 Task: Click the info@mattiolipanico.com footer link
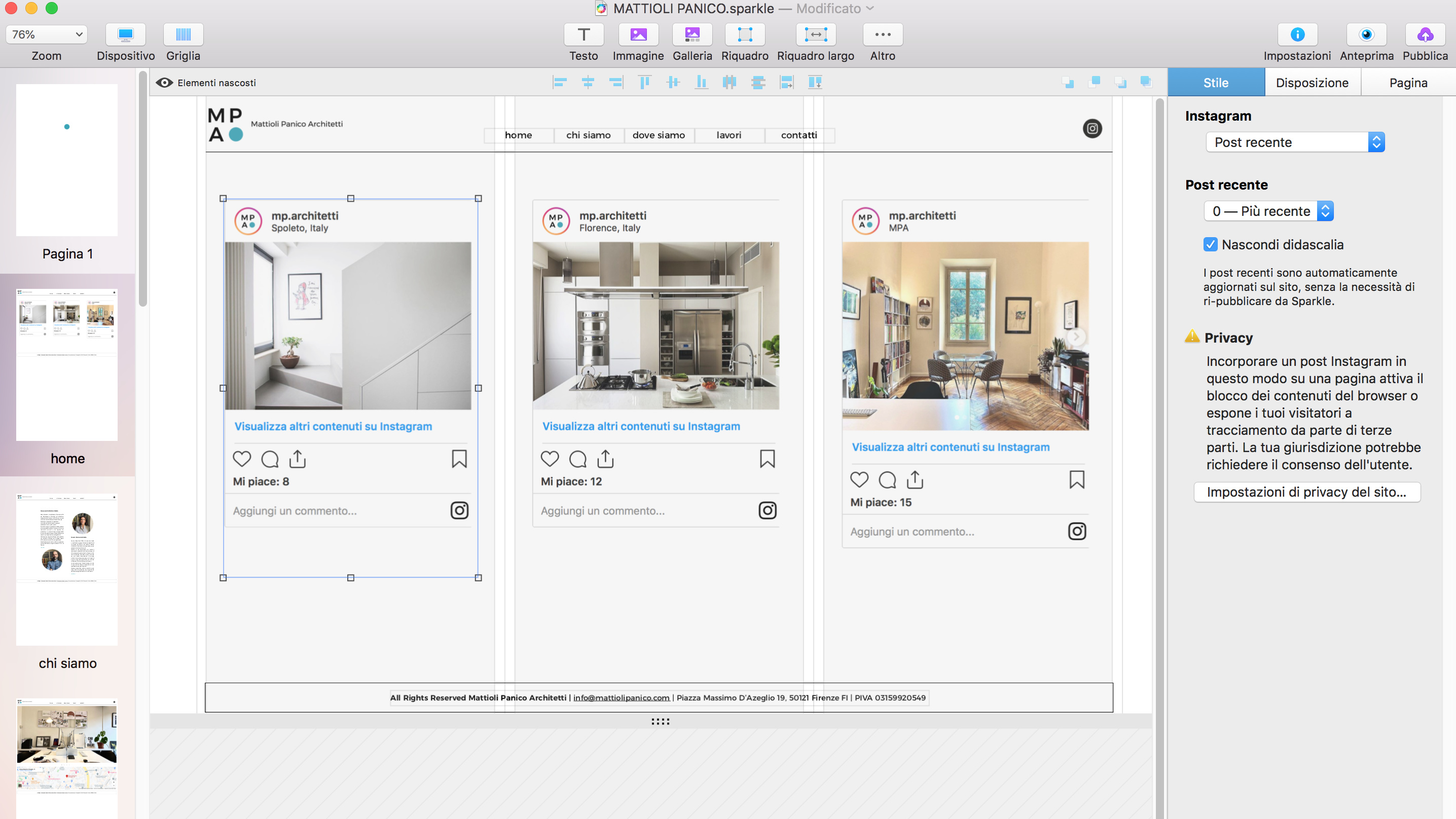point(621,698)
